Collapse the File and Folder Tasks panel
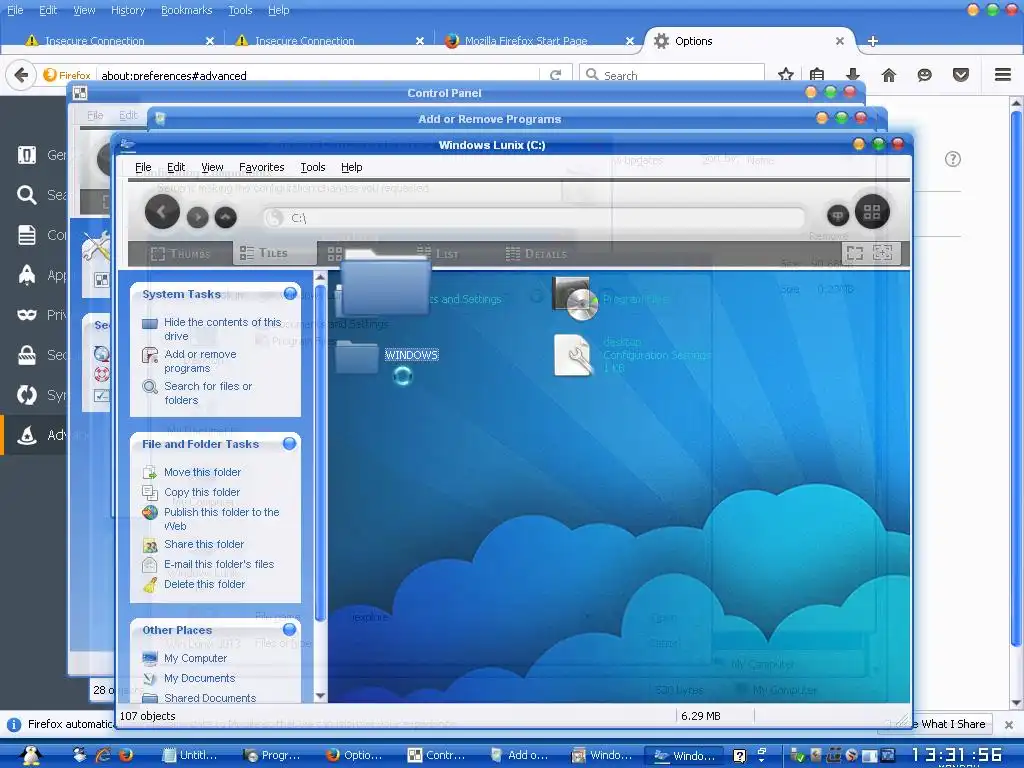 (x=289, y=443)
